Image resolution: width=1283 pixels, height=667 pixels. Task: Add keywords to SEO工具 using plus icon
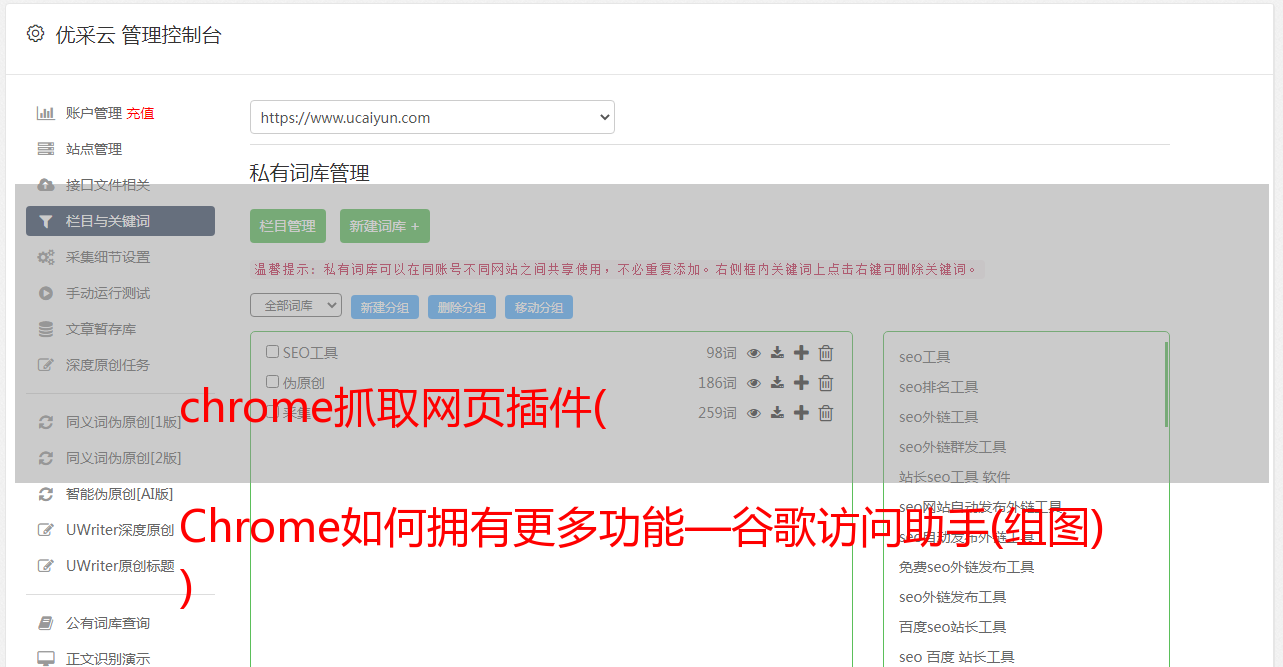801,353
